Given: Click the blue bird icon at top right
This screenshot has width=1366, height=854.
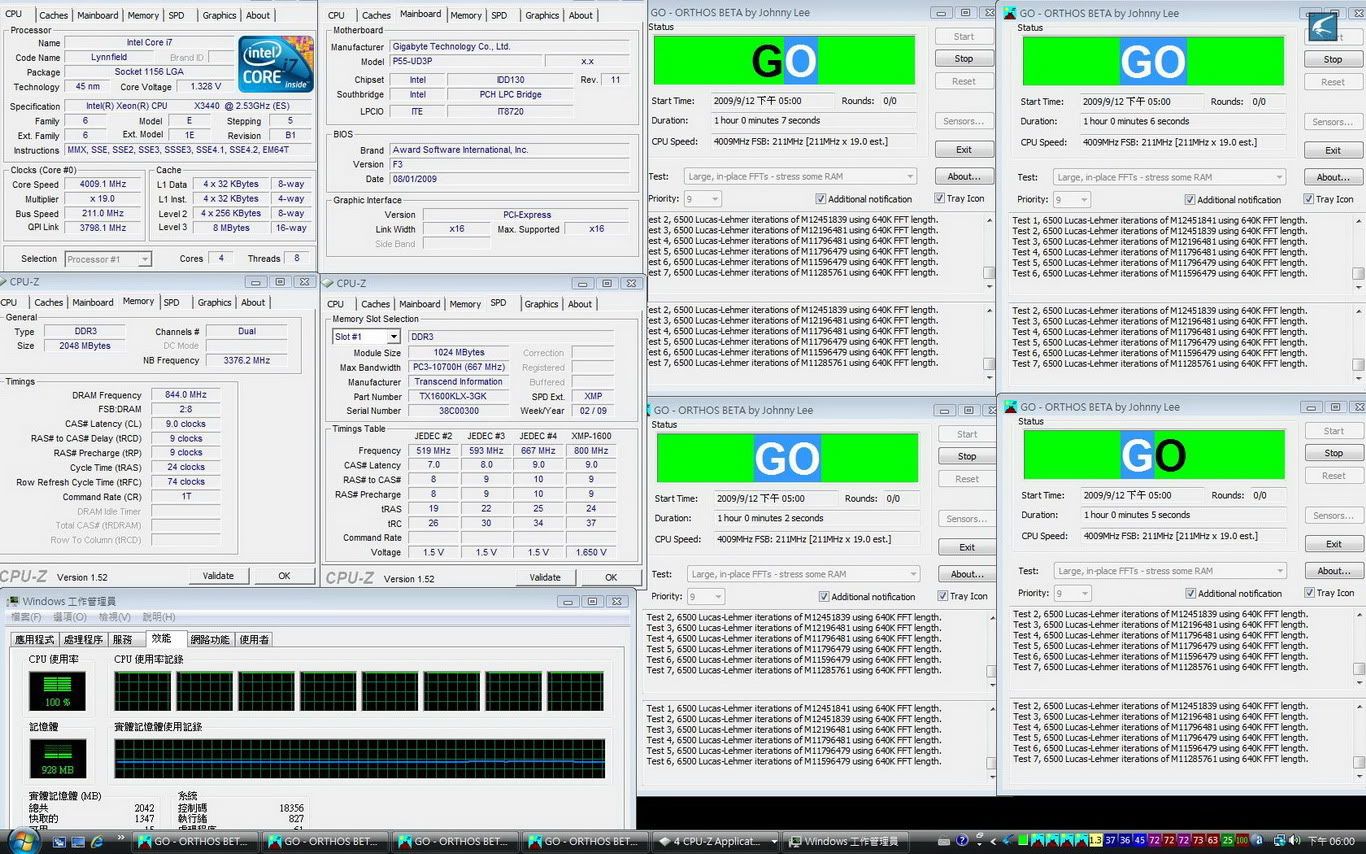Looking at the screenshot, I should point(1322,26).
